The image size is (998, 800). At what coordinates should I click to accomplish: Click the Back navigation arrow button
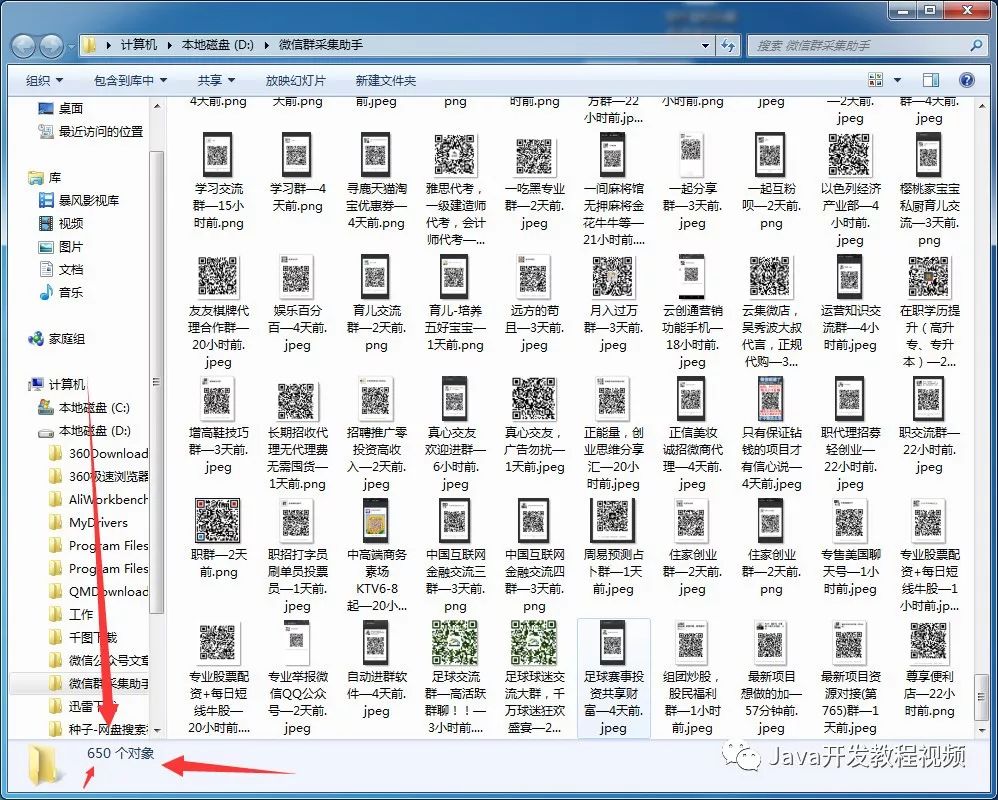pyautogui.click(x=25, y=45)
